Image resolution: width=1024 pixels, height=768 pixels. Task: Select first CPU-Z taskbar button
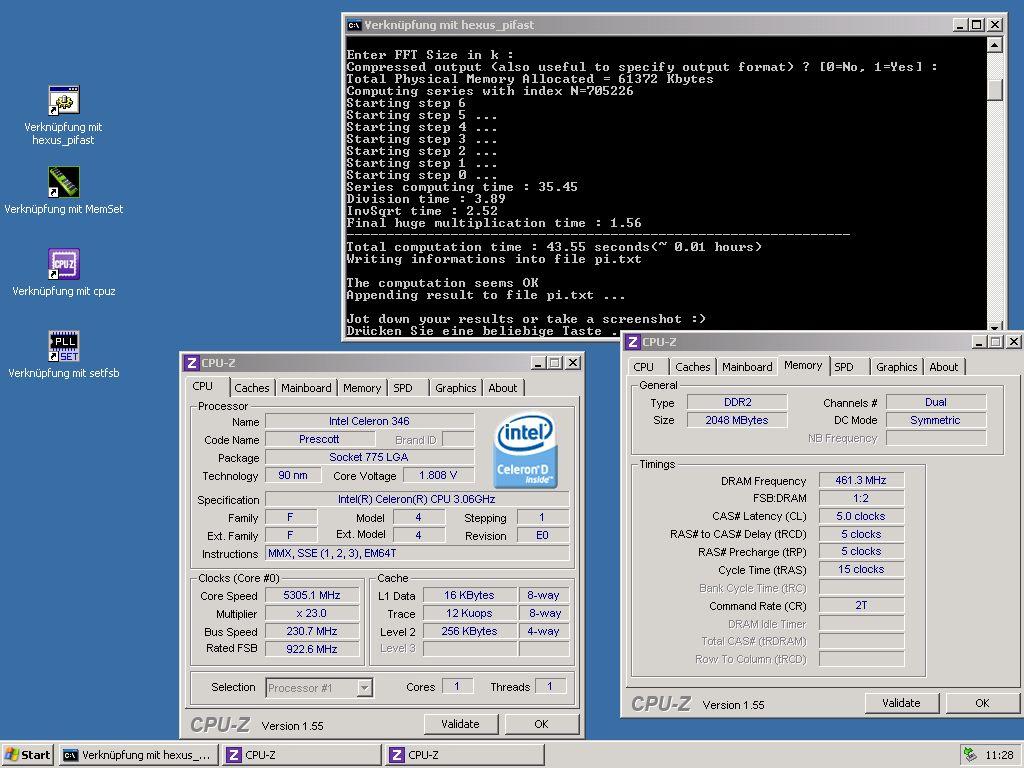click(x=302, y=755)
